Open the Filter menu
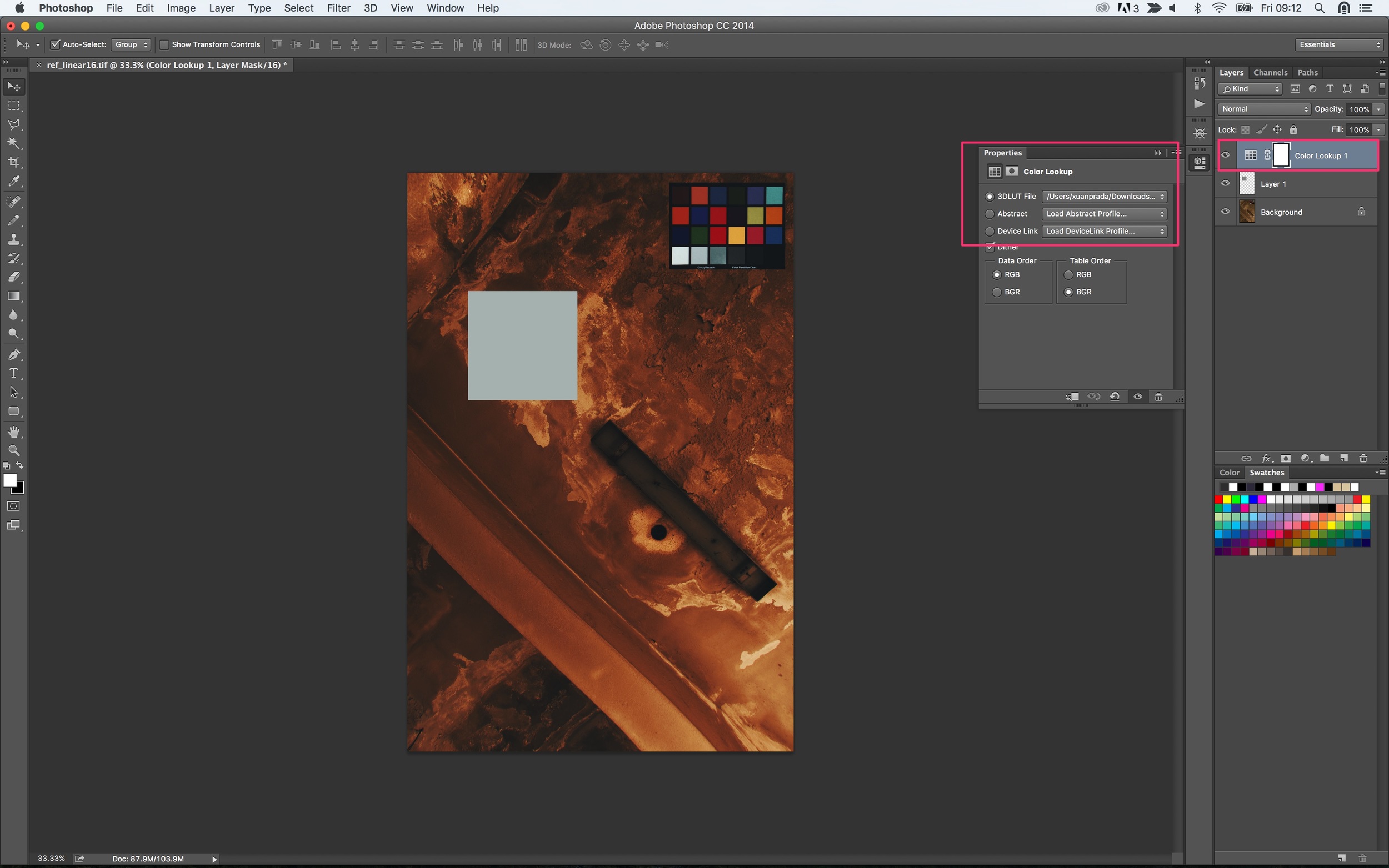 pyautogui.click(x=338, y=8)
